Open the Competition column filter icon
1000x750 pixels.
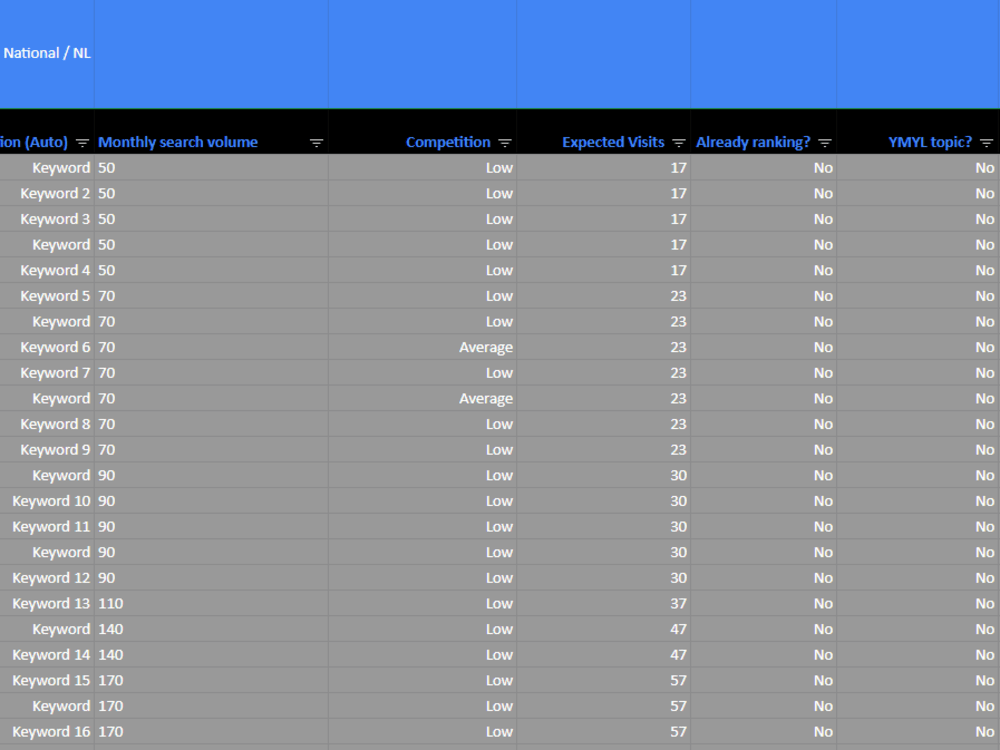(x=505, y=143)
